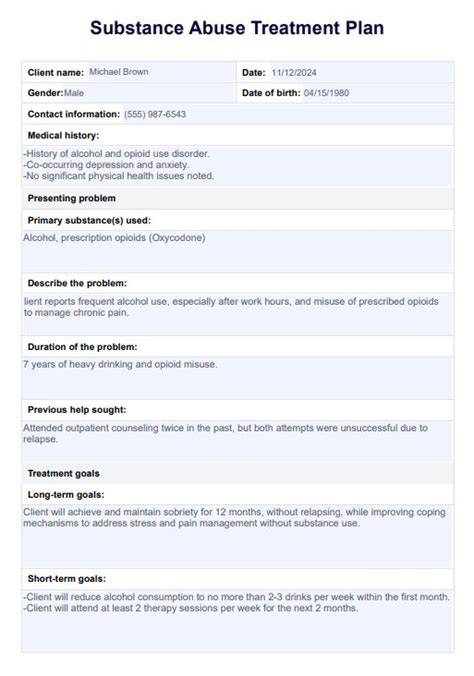
Task: Select the Date field showing 11/12/2024
Action: pos(360,72)
